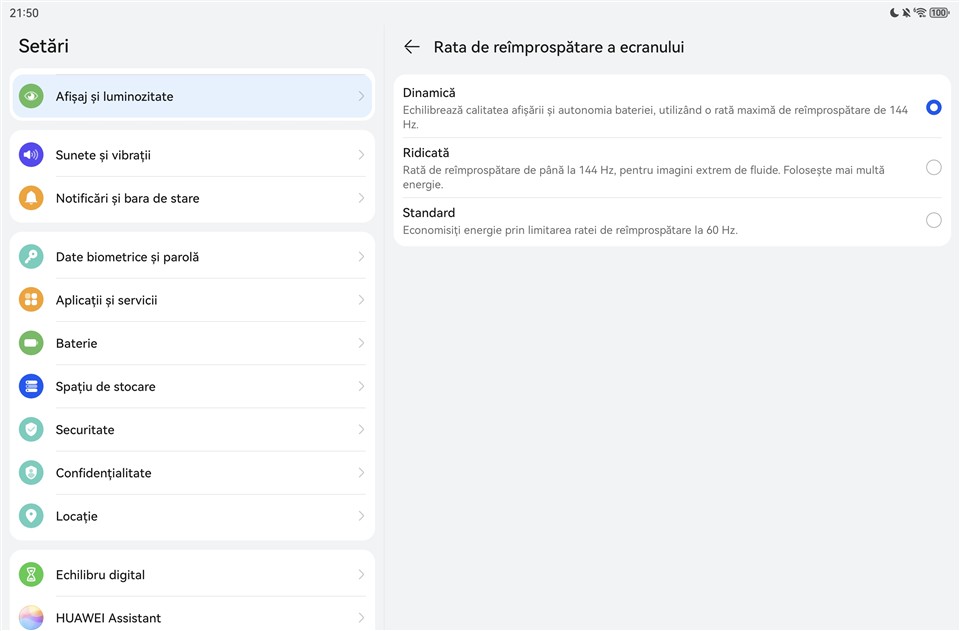Click the speaker icon for Sunete și vibrații
Image resolution: width=960 pixels, height=631 pixels.
pos(31,155)
